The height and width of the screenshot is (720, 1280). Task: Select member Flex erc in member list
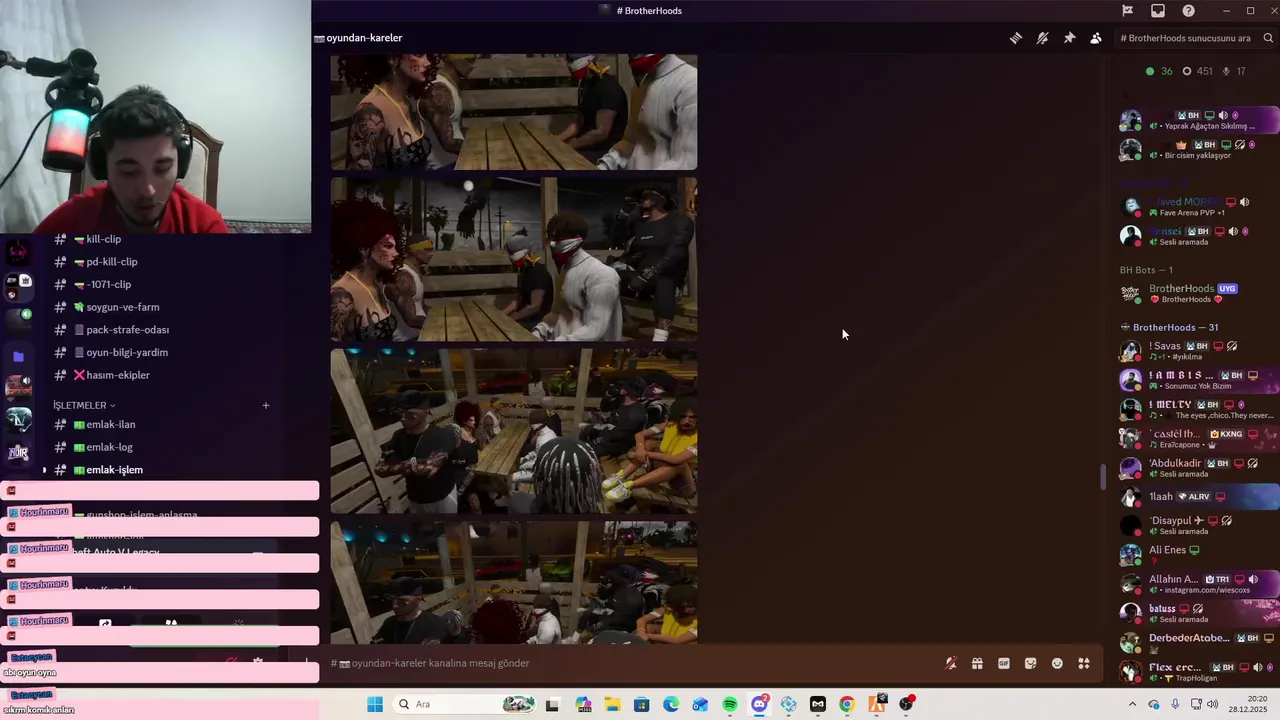(1198, 671)
